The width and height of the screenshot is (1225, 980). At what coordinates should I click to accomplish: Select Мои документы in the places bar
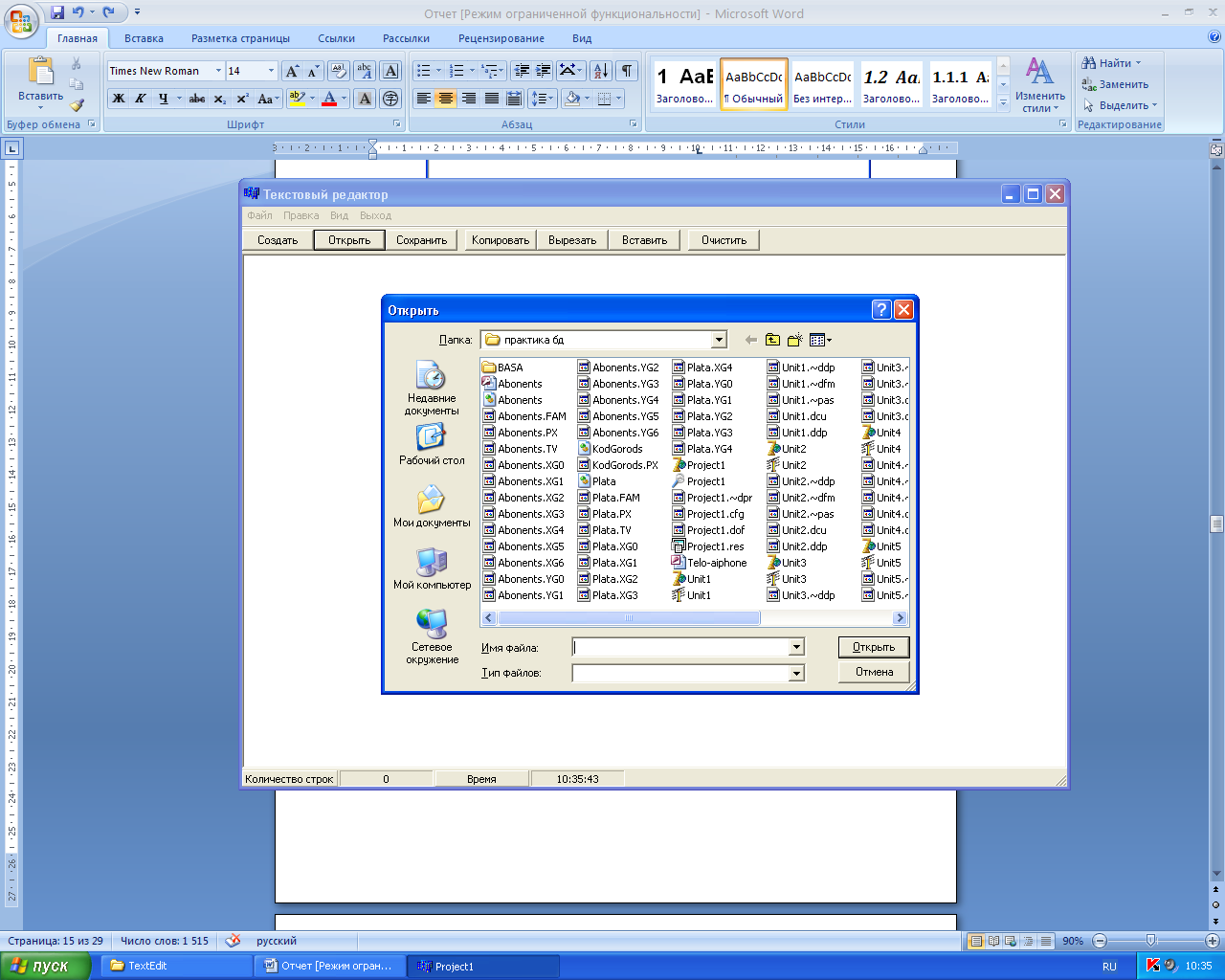pos(432,506)
